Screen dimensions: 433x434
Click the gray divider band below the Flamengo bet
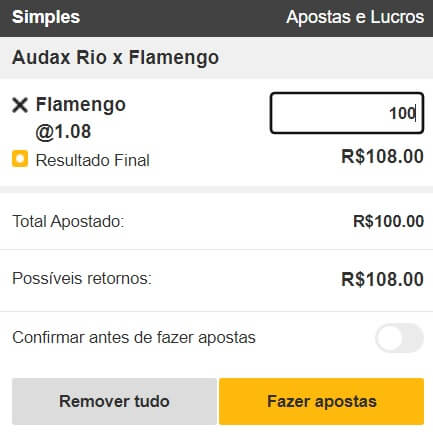click(216, 190)
